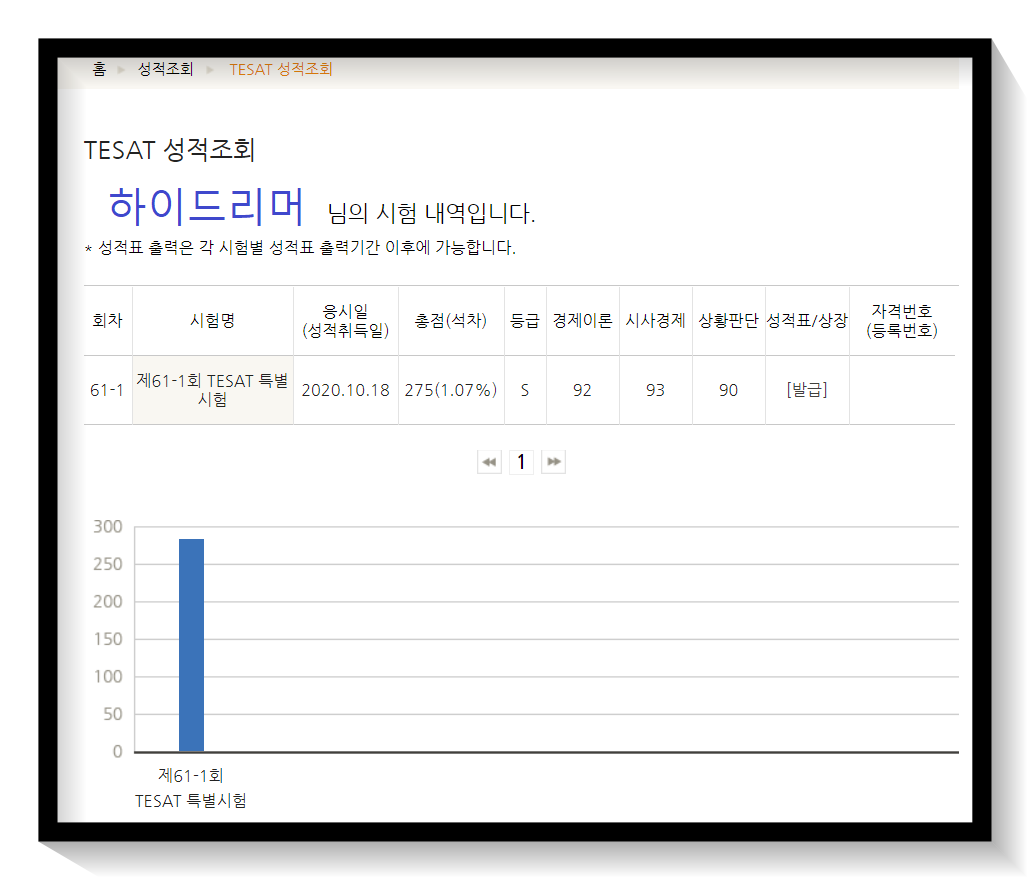The image size is (1030, 880).
Task: Click the 성적표/상장 column header
Action: [807, 320]
